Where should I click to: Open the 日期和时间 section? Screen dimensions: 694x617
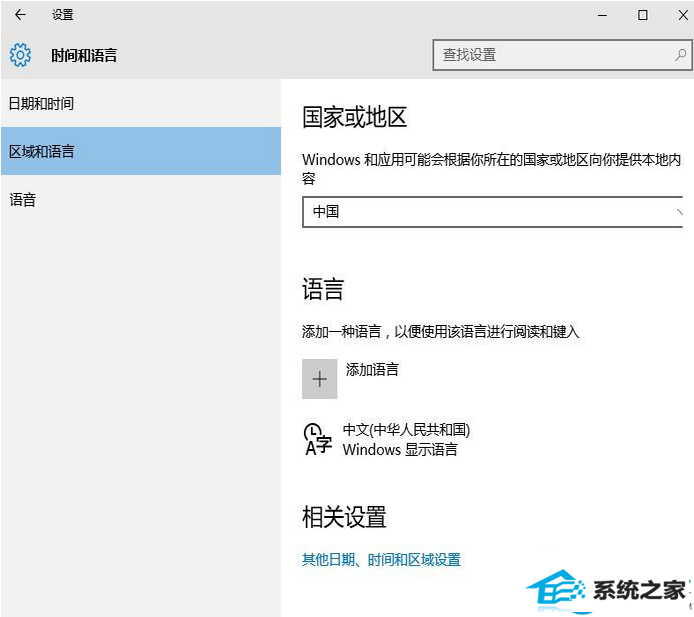coord(141,104)
